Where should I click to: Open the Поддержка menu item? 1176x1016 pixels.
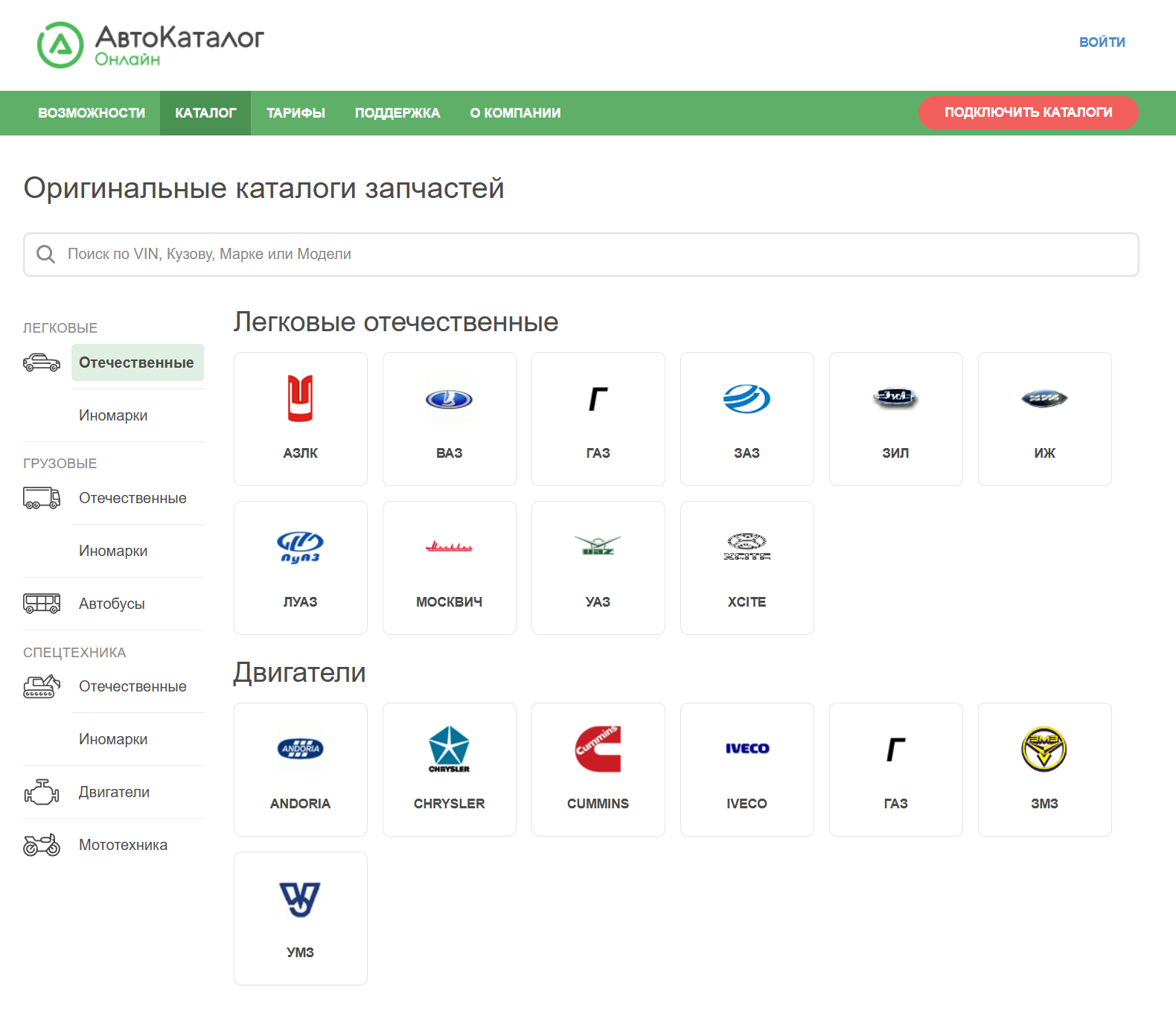click(x=397, y=113)
